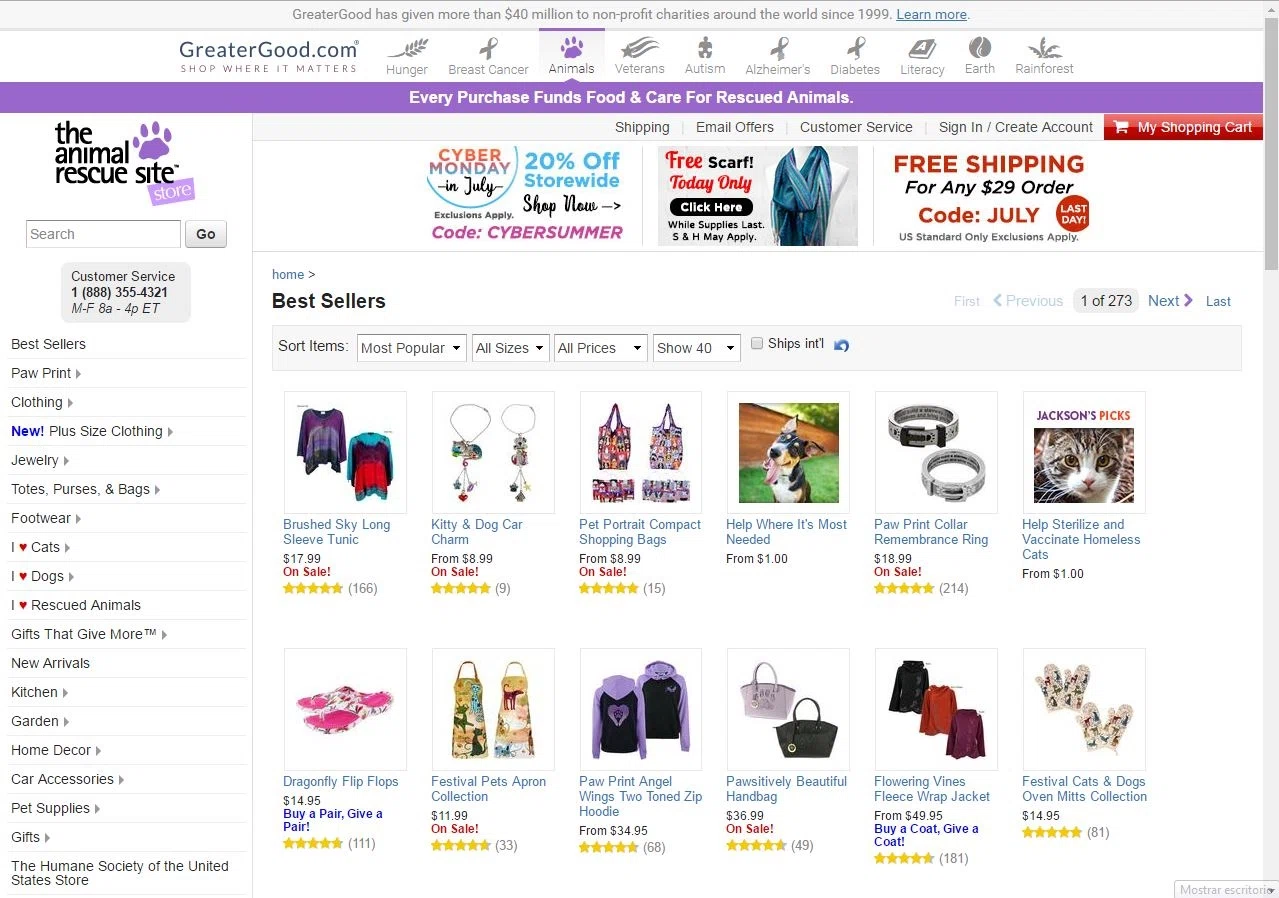Viewport: 1279px width, 898px height.
Task: Open the Most Popular sort dropdown
Action: [411, 348]
